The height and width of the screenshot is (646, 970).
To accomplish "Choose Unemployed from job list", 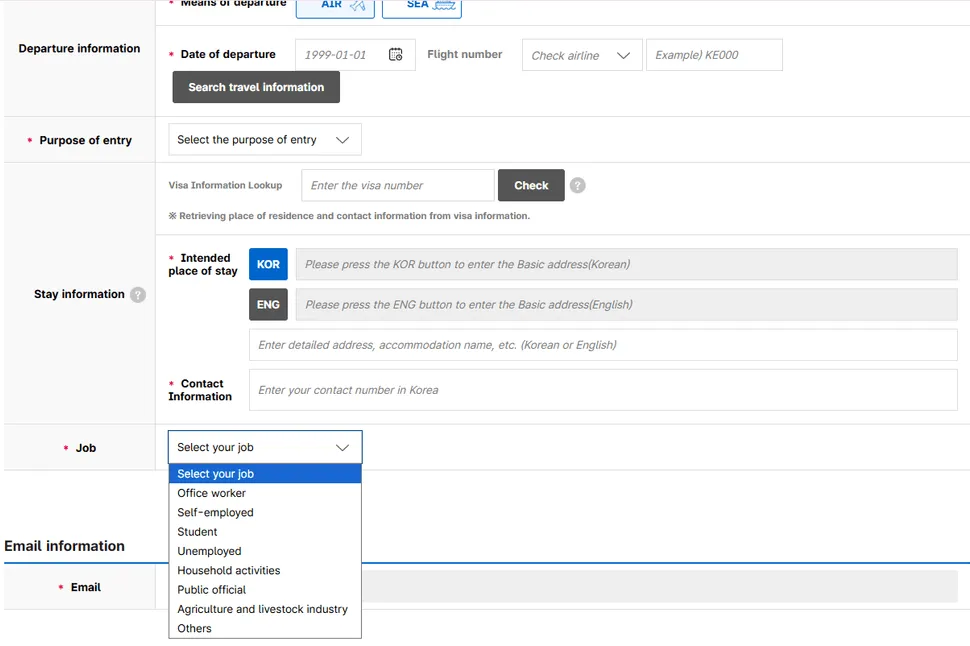I will pyautogui.click(x=265, y=551).
